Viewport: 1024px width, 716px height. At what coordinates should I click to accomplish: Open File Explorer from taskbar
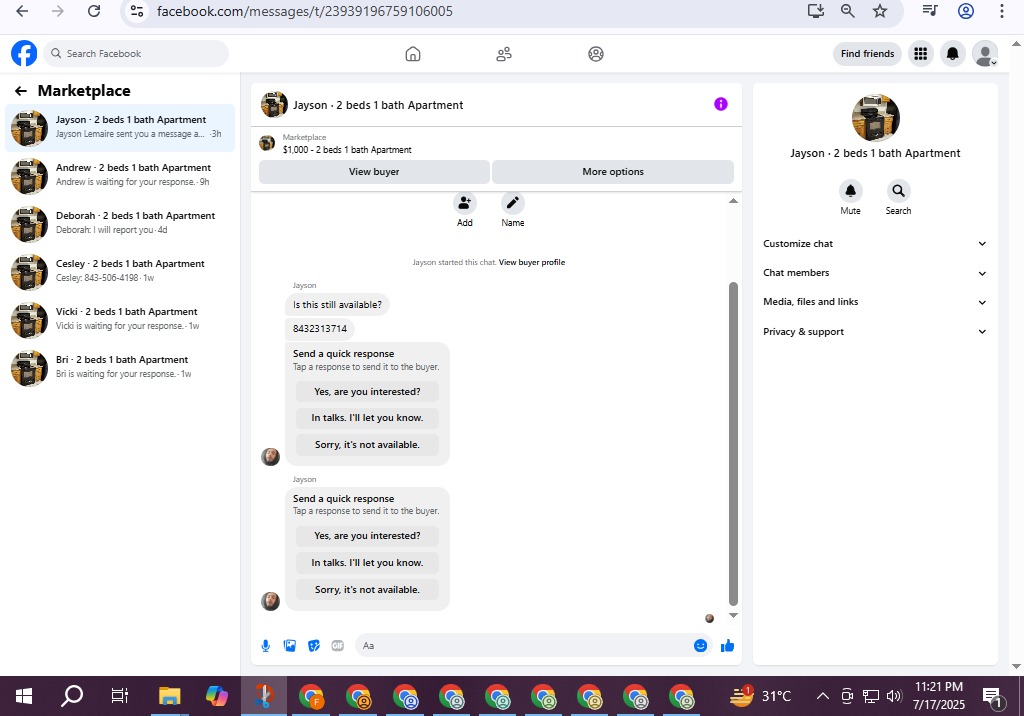169,696
